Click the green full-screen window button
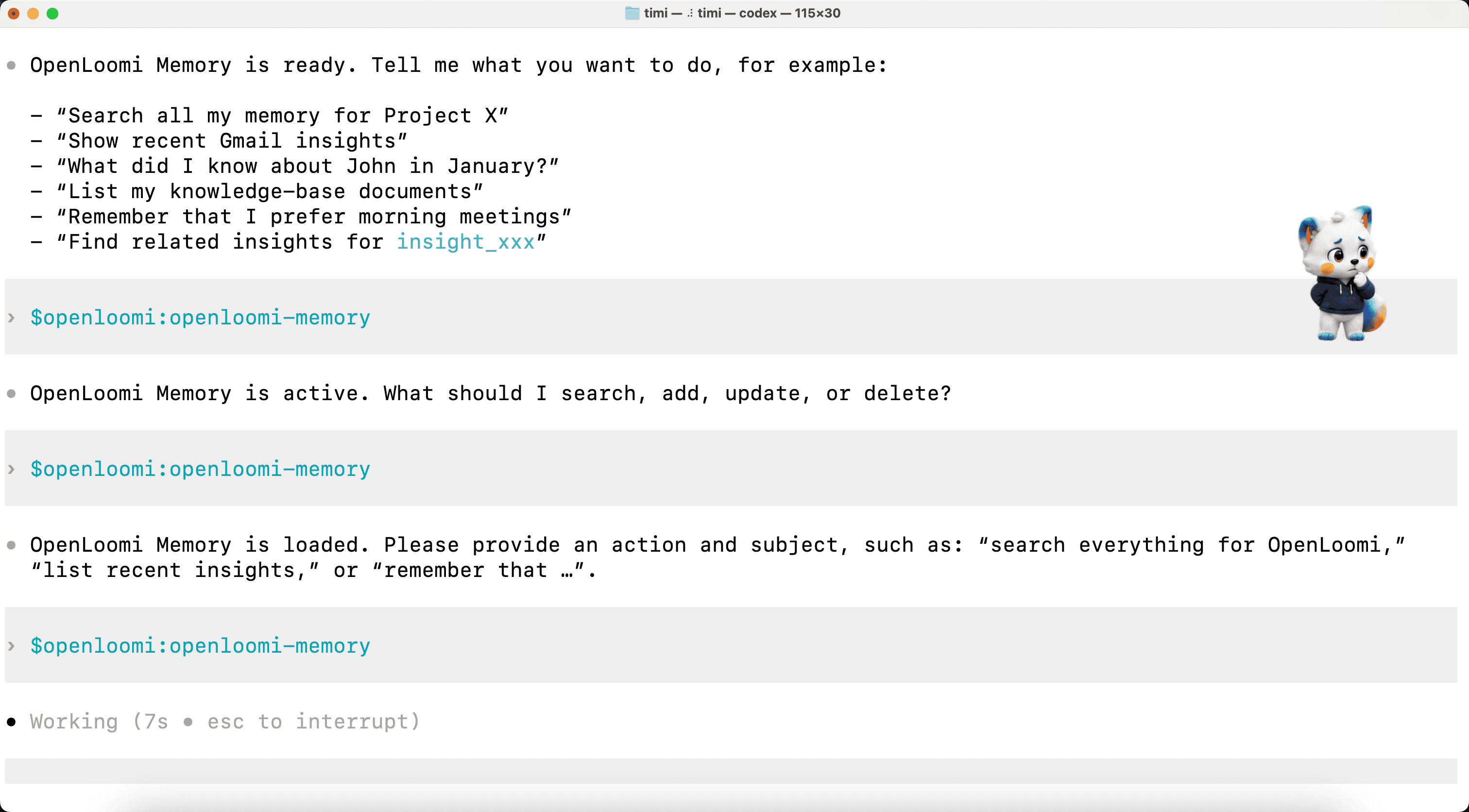 tap(52, 14)
